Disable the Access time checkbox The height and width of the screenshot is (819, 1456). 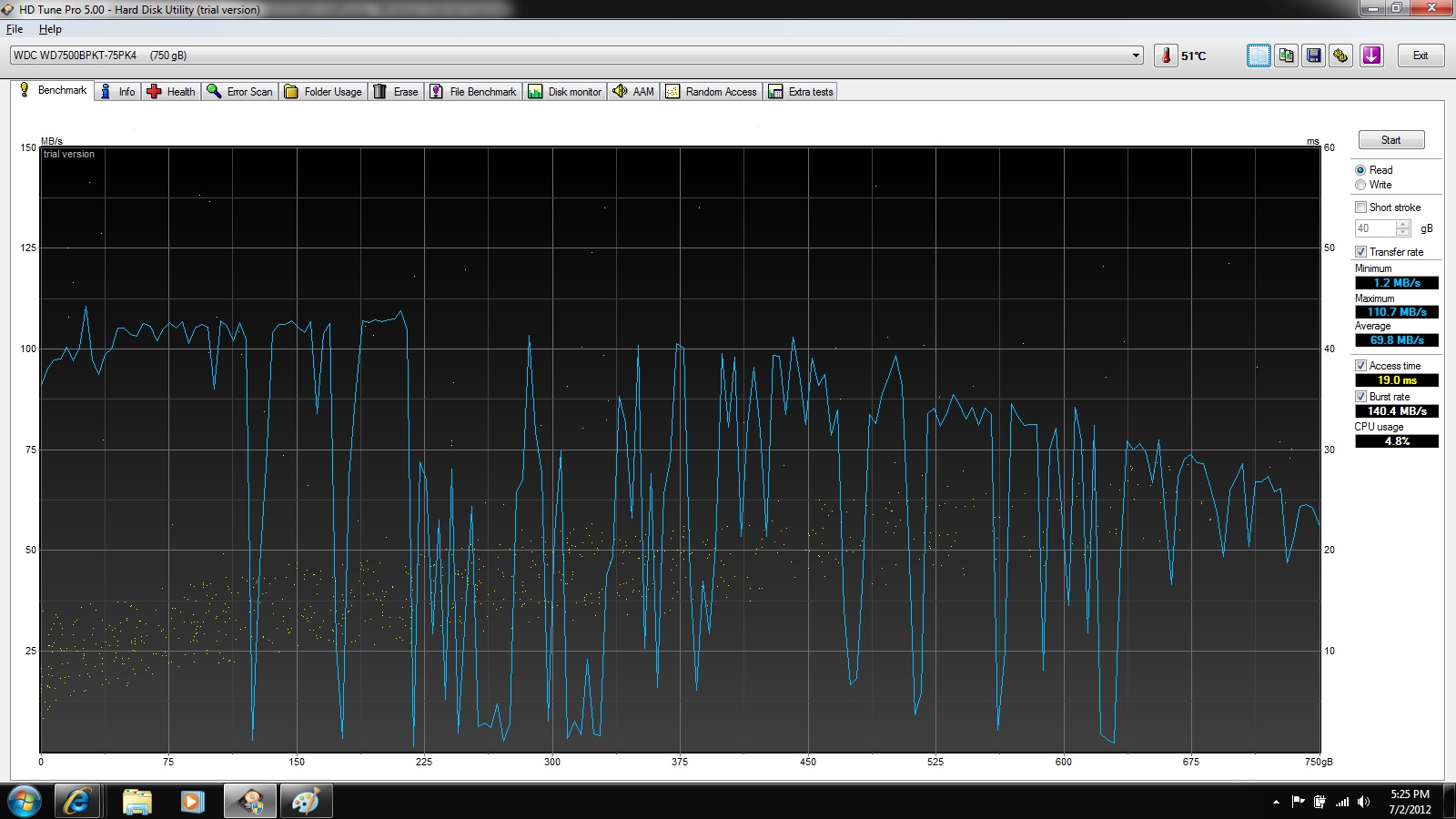1360,366
